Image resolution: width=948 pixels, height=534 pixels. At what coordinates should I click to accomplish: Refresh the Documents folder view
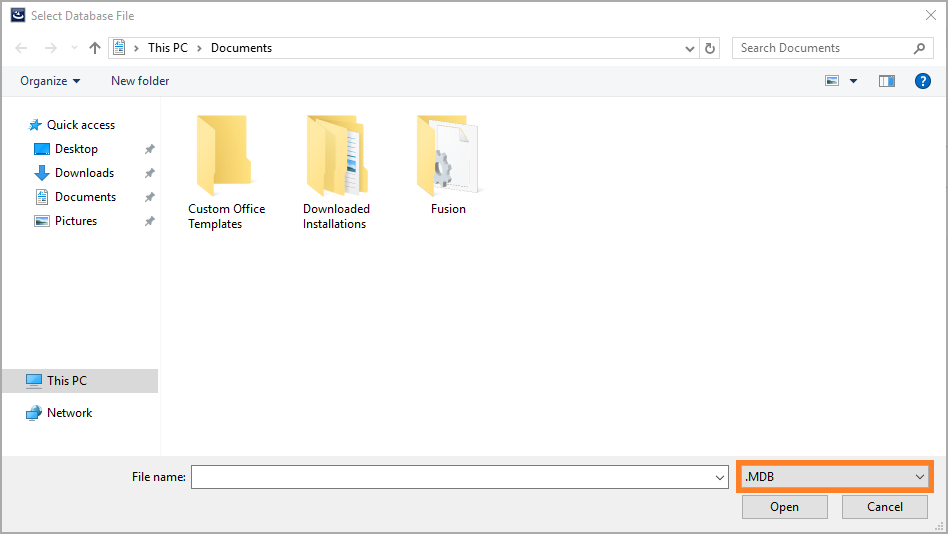point(710,48)
